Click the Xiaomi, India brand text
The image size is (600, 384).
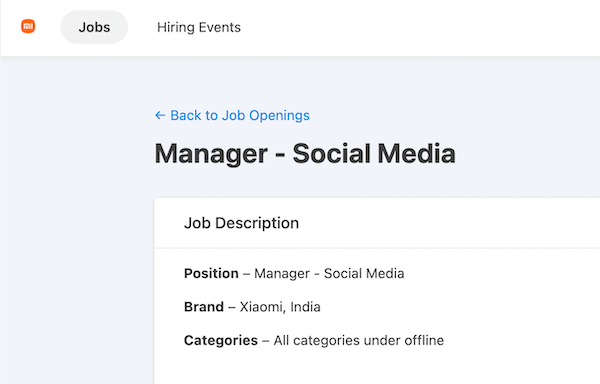click(x=280, y=307)
